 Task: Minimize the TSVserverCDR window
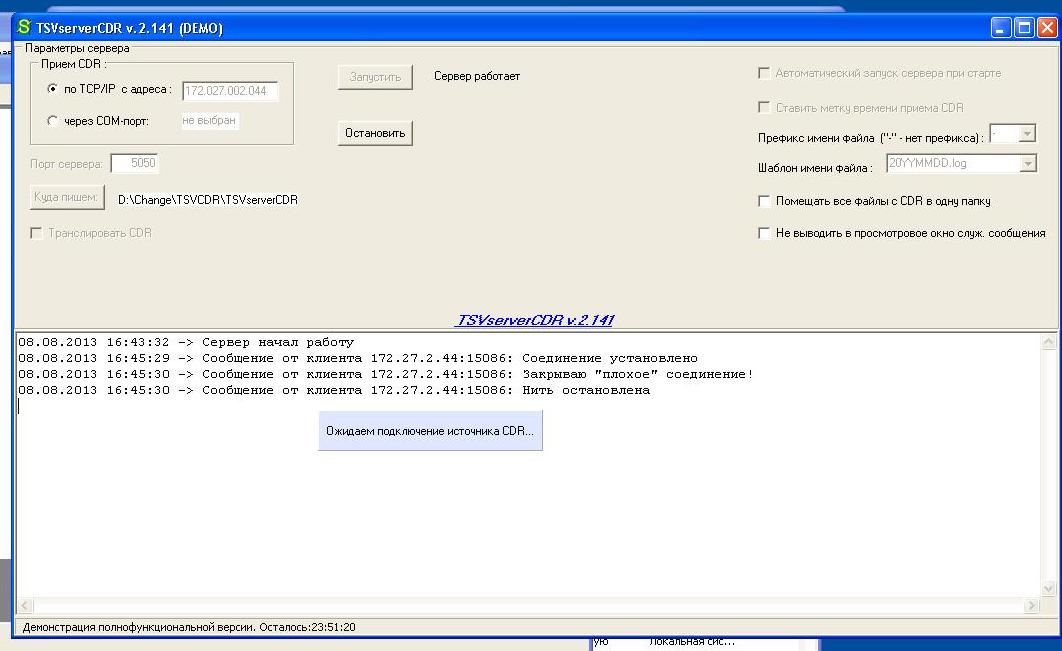point(1001,28)
